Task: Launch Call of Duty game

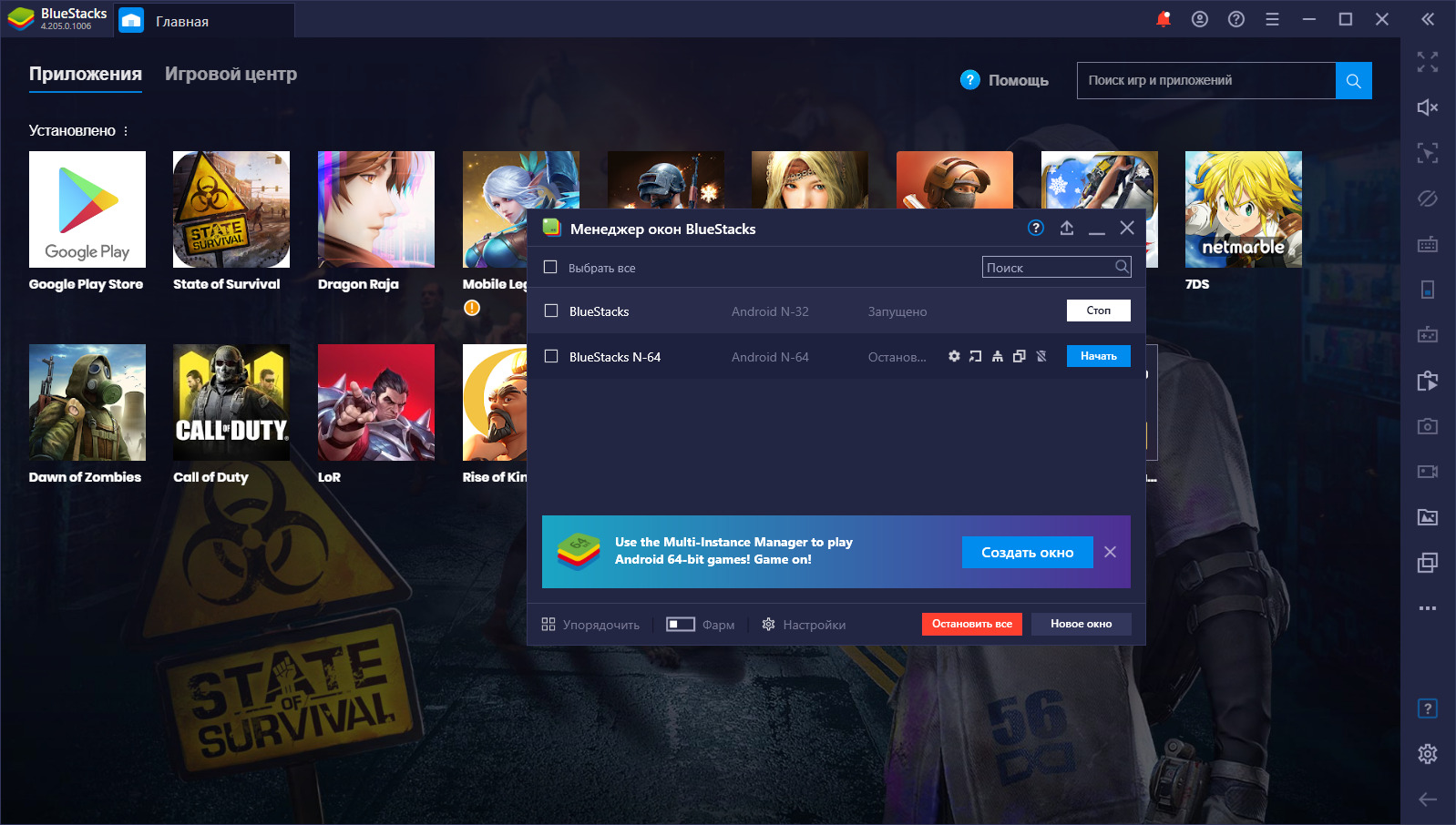Action: click(231, 402)
